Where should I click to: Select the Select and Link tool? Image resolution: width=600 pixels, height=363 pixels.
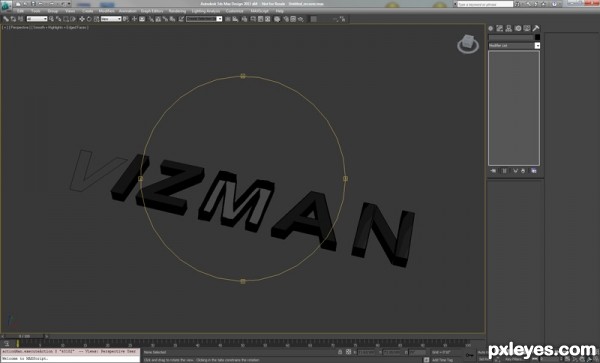[x=6, y=19]
